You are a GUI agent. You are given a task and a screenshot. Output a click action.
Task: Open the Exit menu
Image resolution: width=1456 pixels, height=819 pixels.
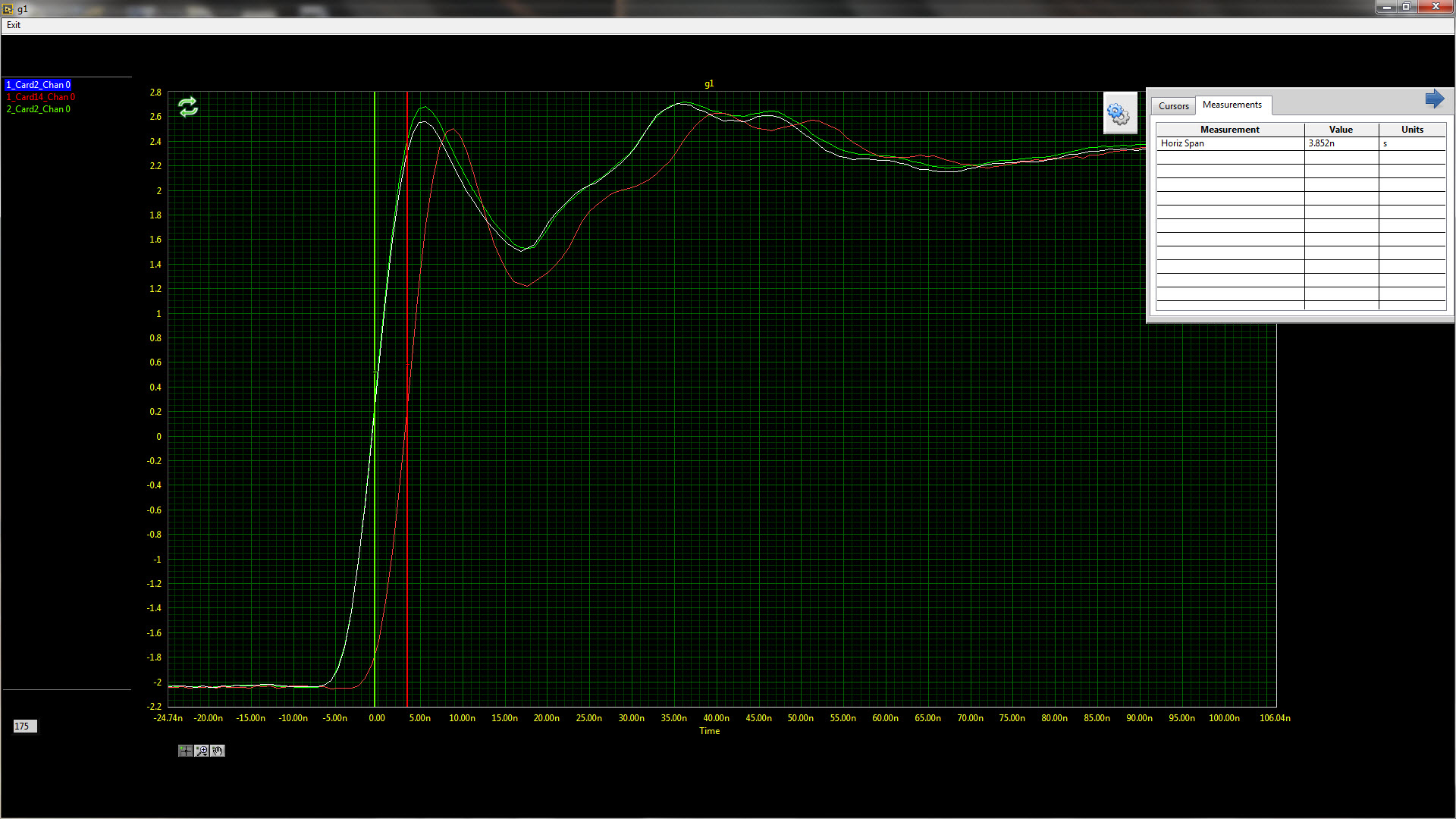[x=14, y=25]
